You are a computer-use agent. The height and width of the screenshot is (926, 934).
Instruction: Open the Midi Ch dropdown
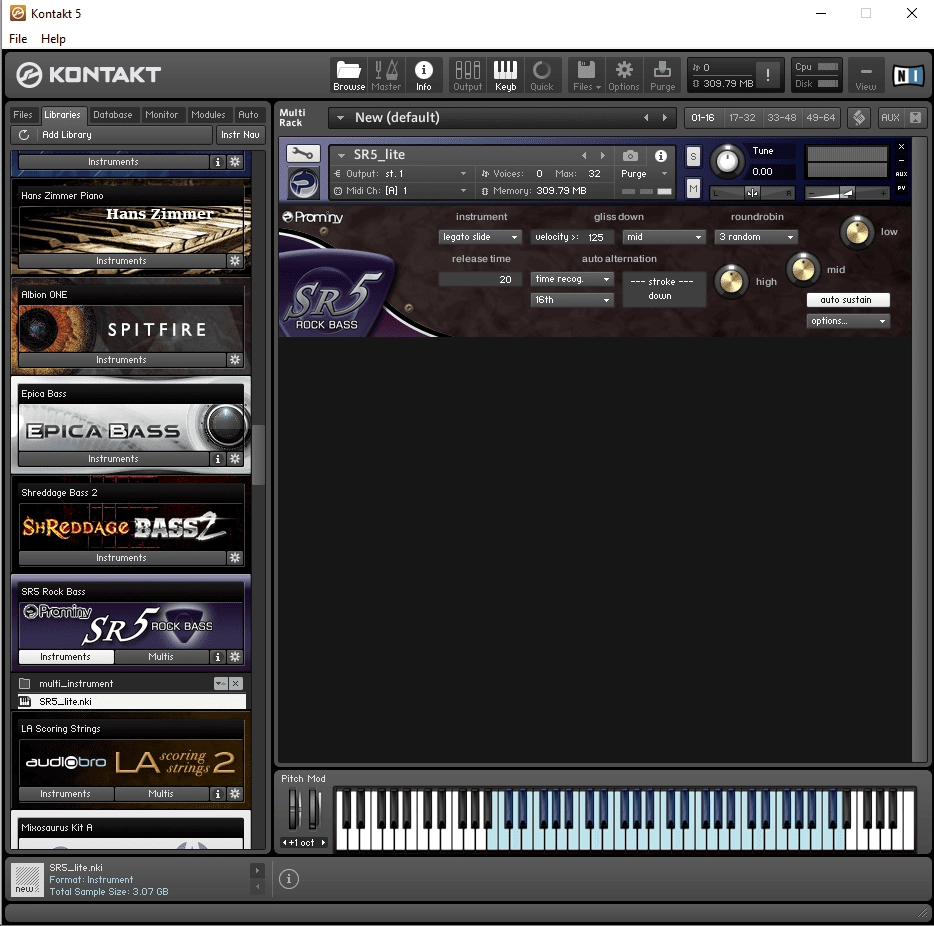coord(400,191)
